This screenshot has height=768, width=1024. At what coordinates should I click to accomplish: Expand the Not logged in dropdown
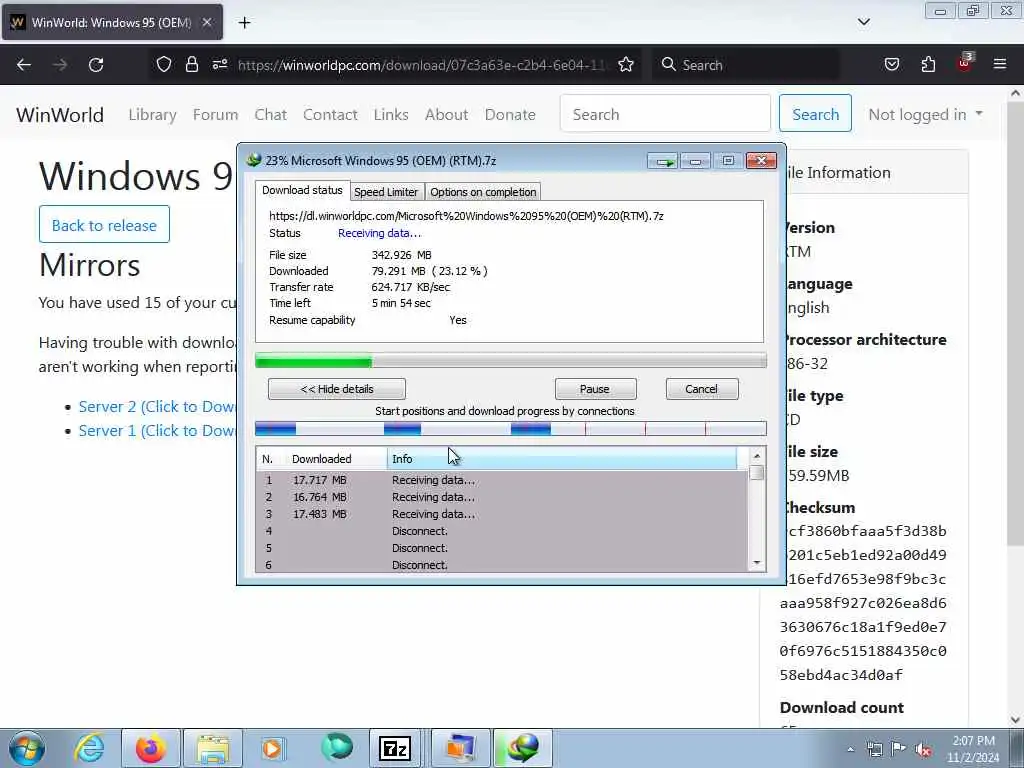[x=925, y=114]
